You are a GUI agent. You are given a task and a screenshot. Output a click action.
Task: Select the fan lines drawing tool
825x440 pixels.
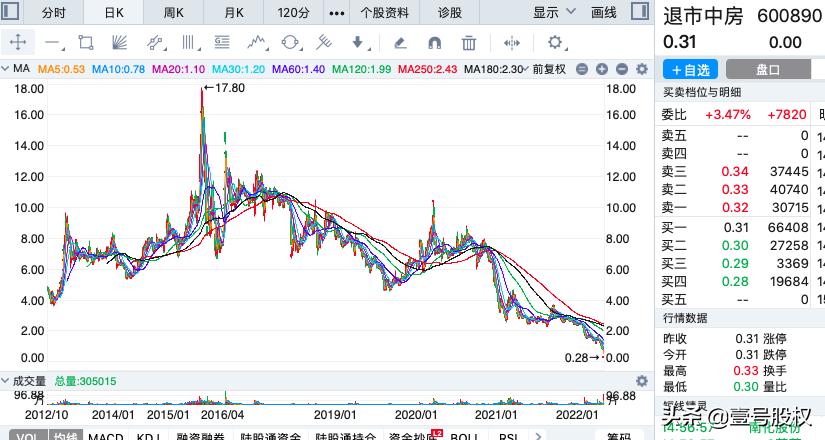pos(119,42)
